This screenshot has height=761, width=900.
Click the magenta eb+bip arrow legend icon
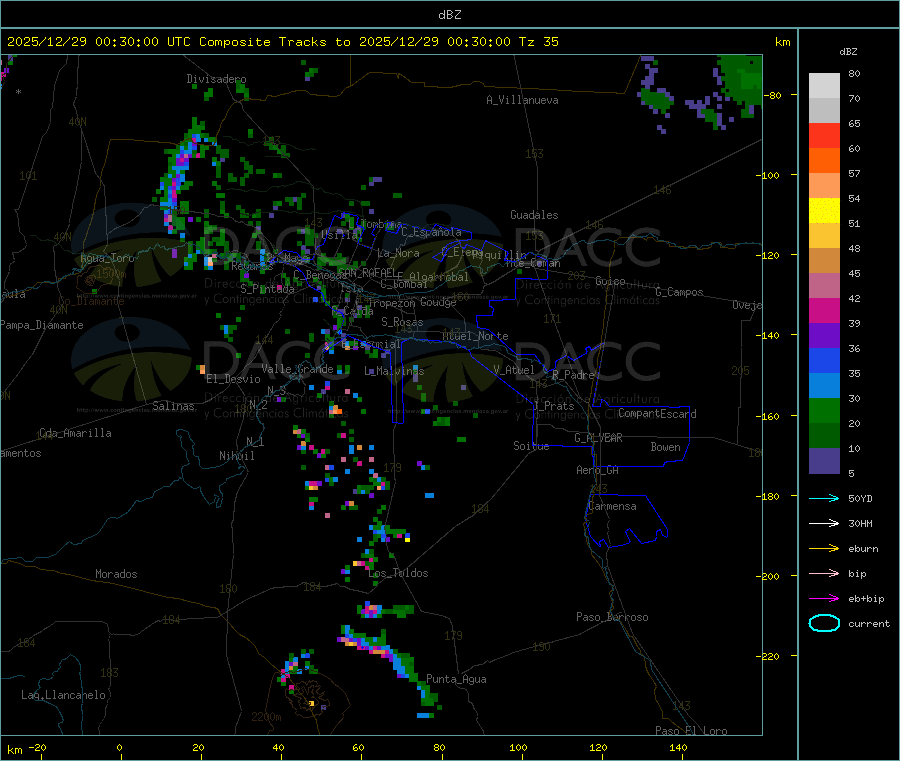[x=824, y=599]
